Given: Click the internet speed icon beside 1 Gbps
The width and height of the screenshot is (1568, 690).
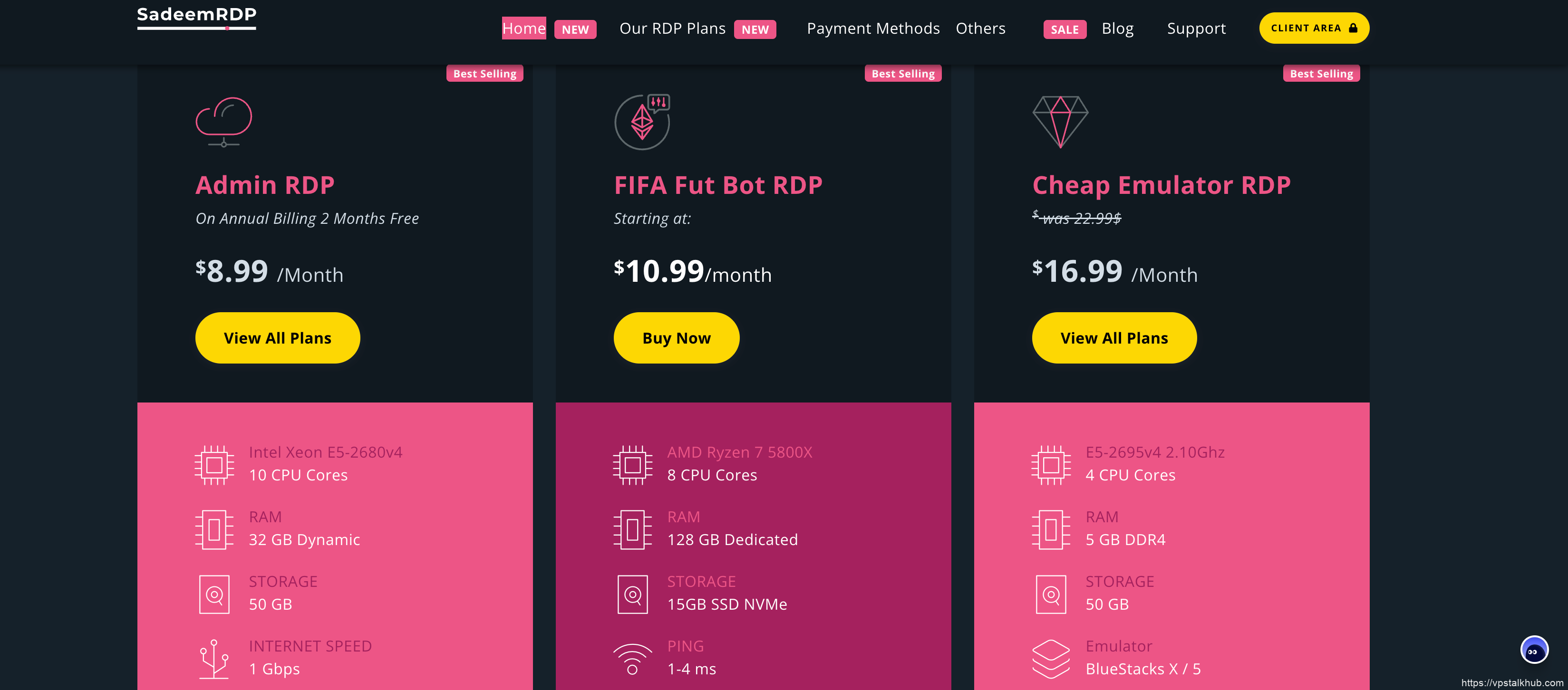Looking at the screenshot, I should 214,658.
